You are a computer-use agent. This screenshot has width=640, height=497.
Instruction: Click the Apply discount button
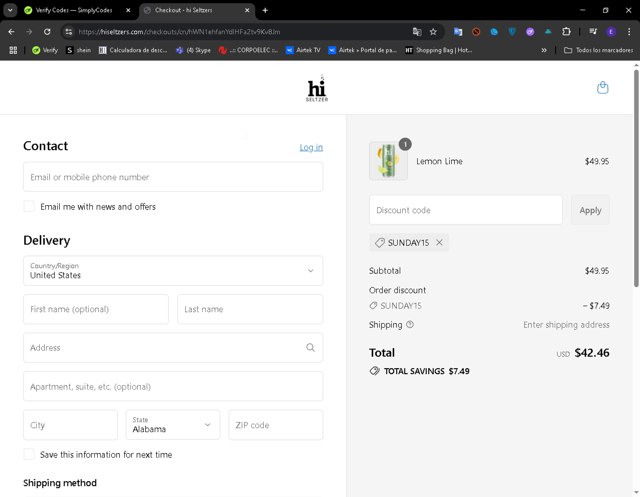[x=590, y=210]
